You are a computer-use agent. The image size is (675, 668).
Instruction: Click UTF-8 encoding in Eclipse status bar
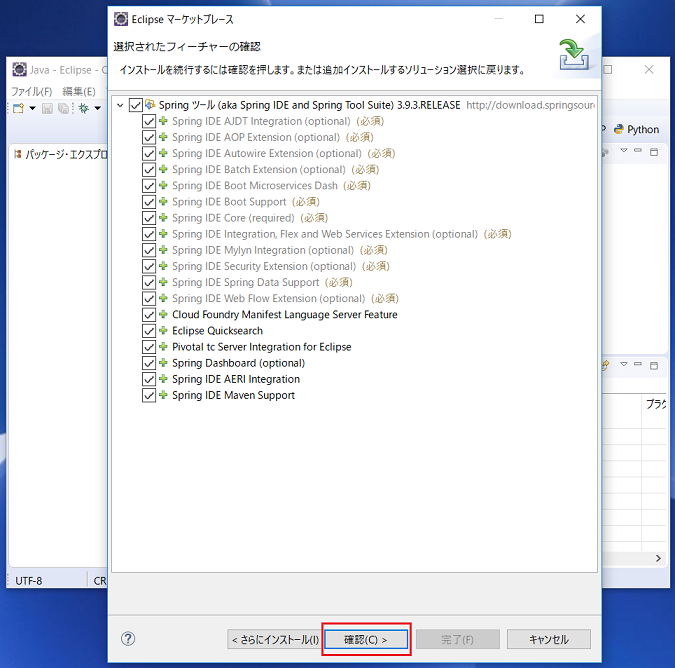click(28, 581)
